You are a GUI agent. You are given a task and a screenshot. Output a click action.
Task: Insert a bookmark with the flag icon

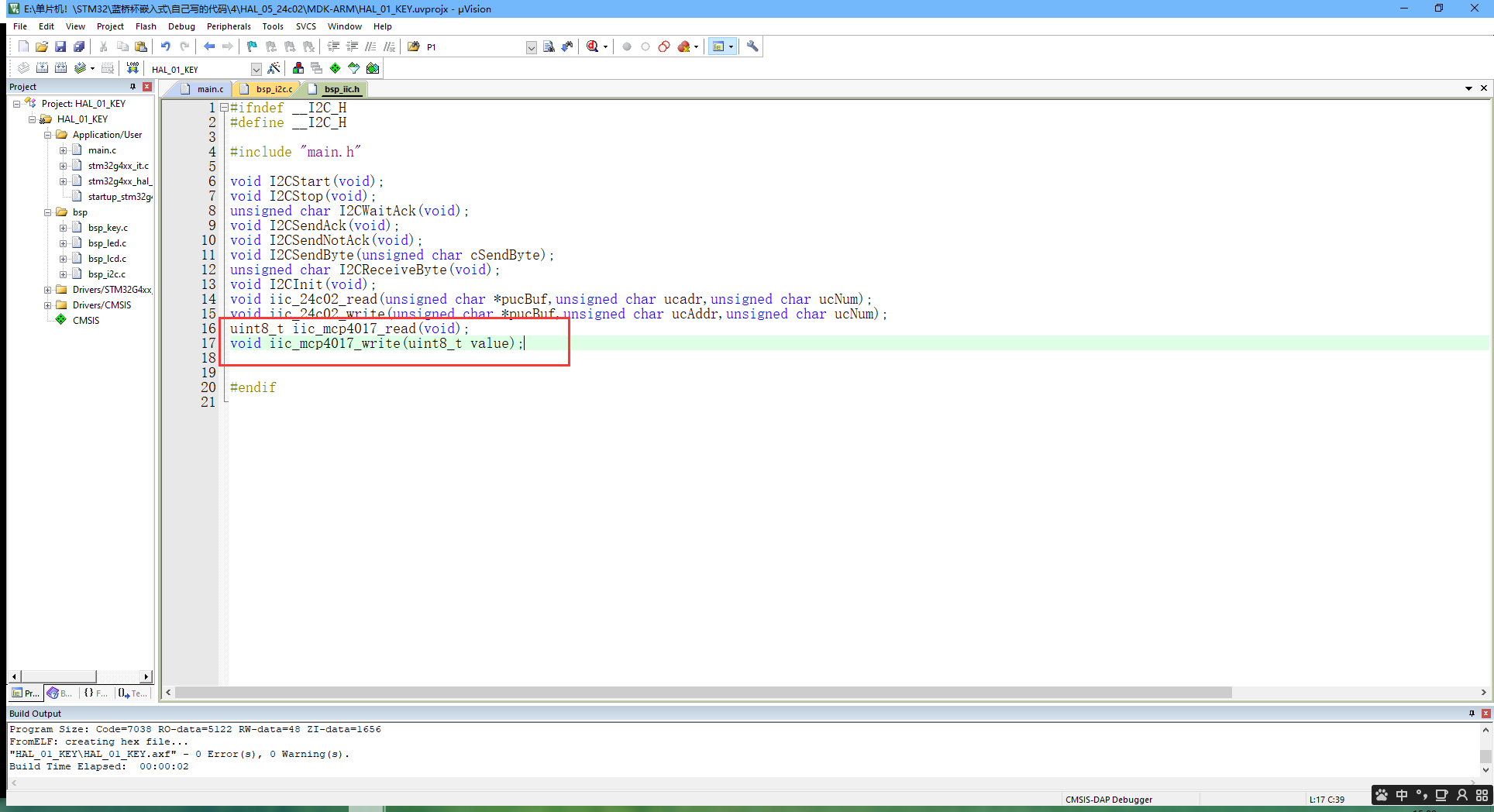[252, 46]
